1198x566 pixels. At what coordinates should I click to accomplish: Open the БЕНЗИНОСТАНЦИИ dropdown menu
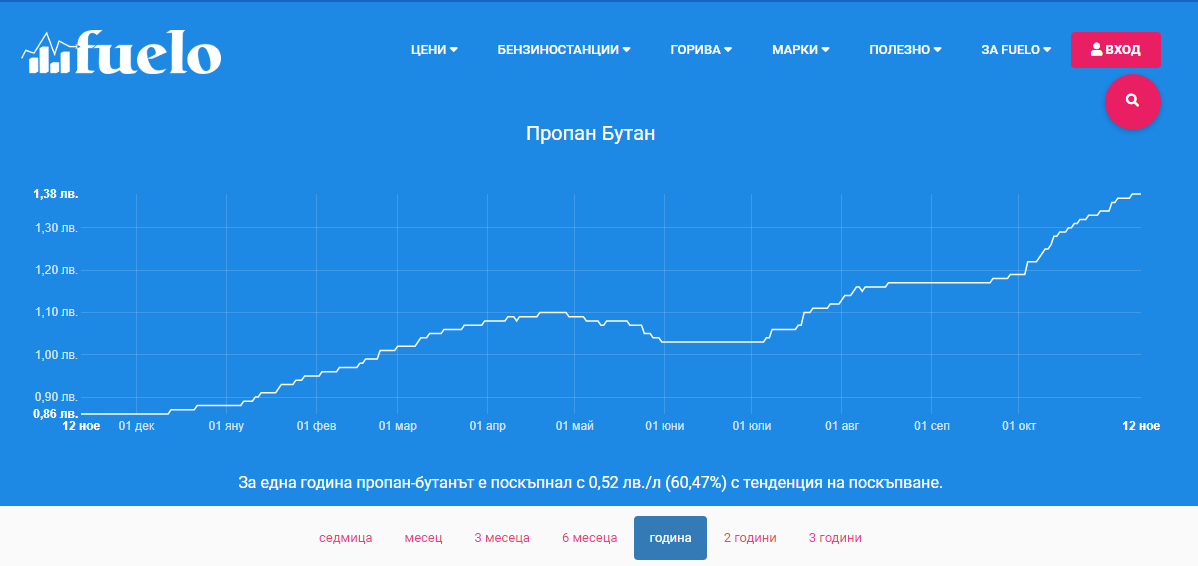[x=563, y=50]
